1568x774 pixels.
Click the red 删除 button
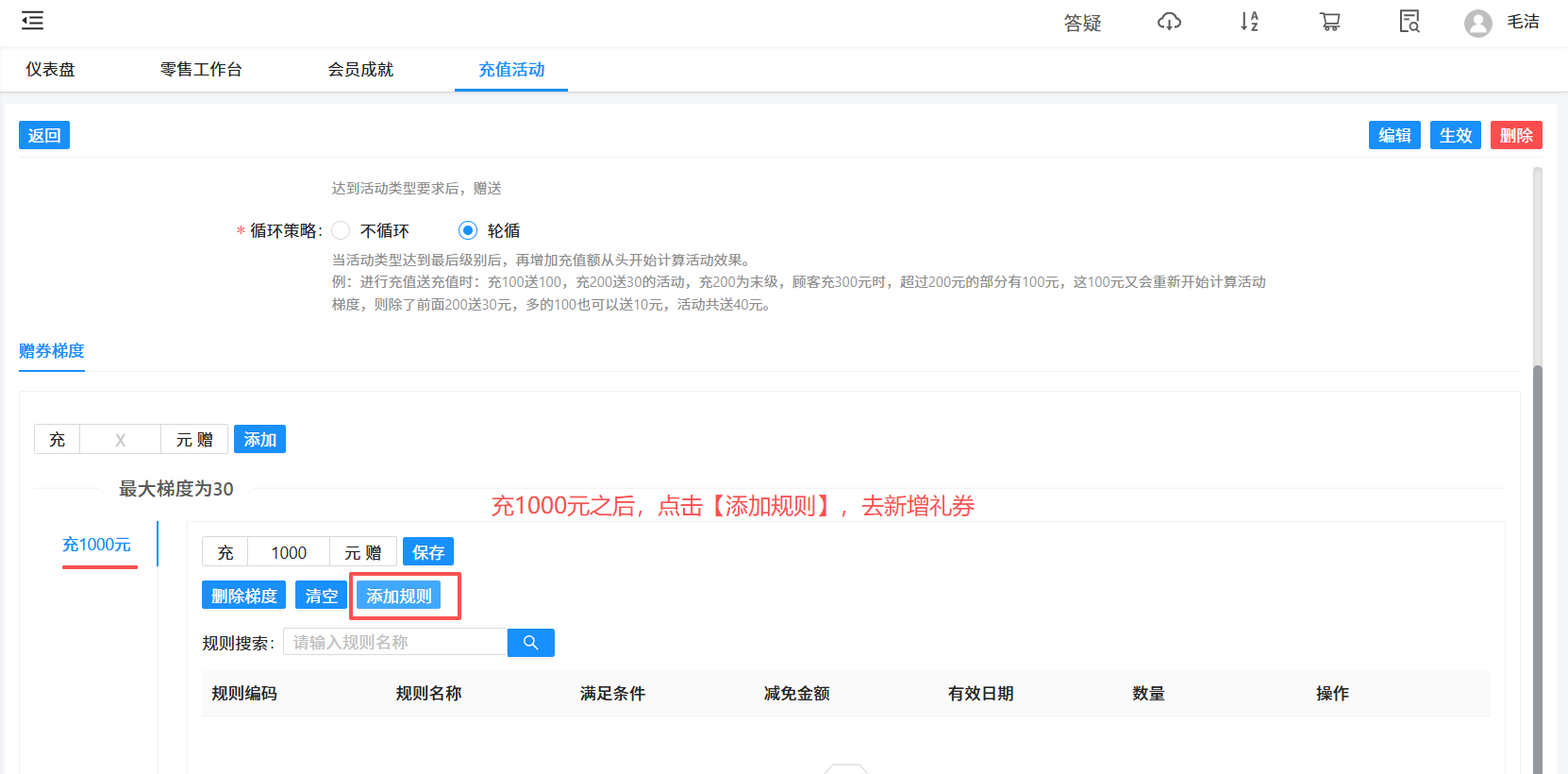[1516, 135]
